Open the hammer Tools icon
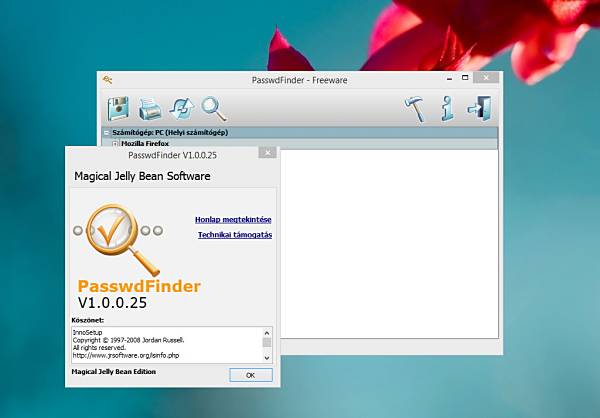 pyautogui.click(x=415, y=109)
